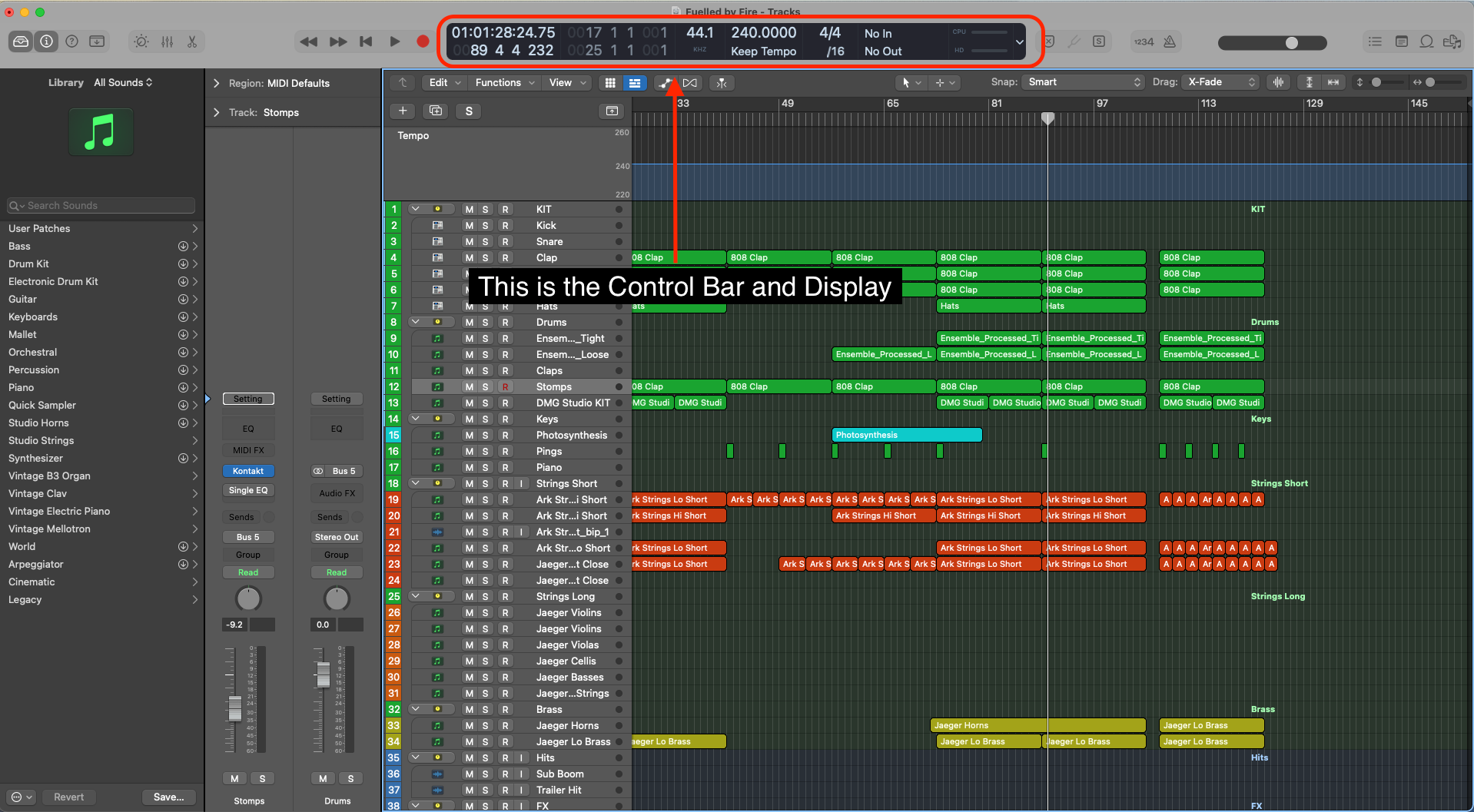
Task: Go to the project beginning
Action: click(367, 41)
